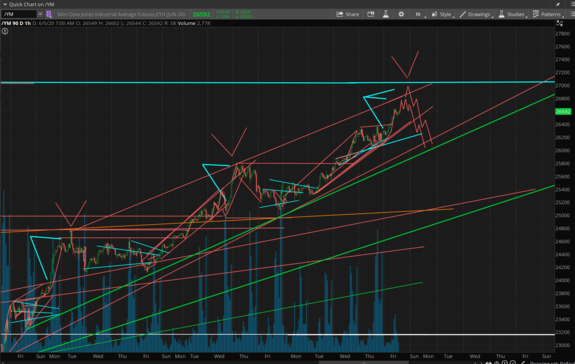Open the Share menu
The image size is (575, 364).
(348, 14)
